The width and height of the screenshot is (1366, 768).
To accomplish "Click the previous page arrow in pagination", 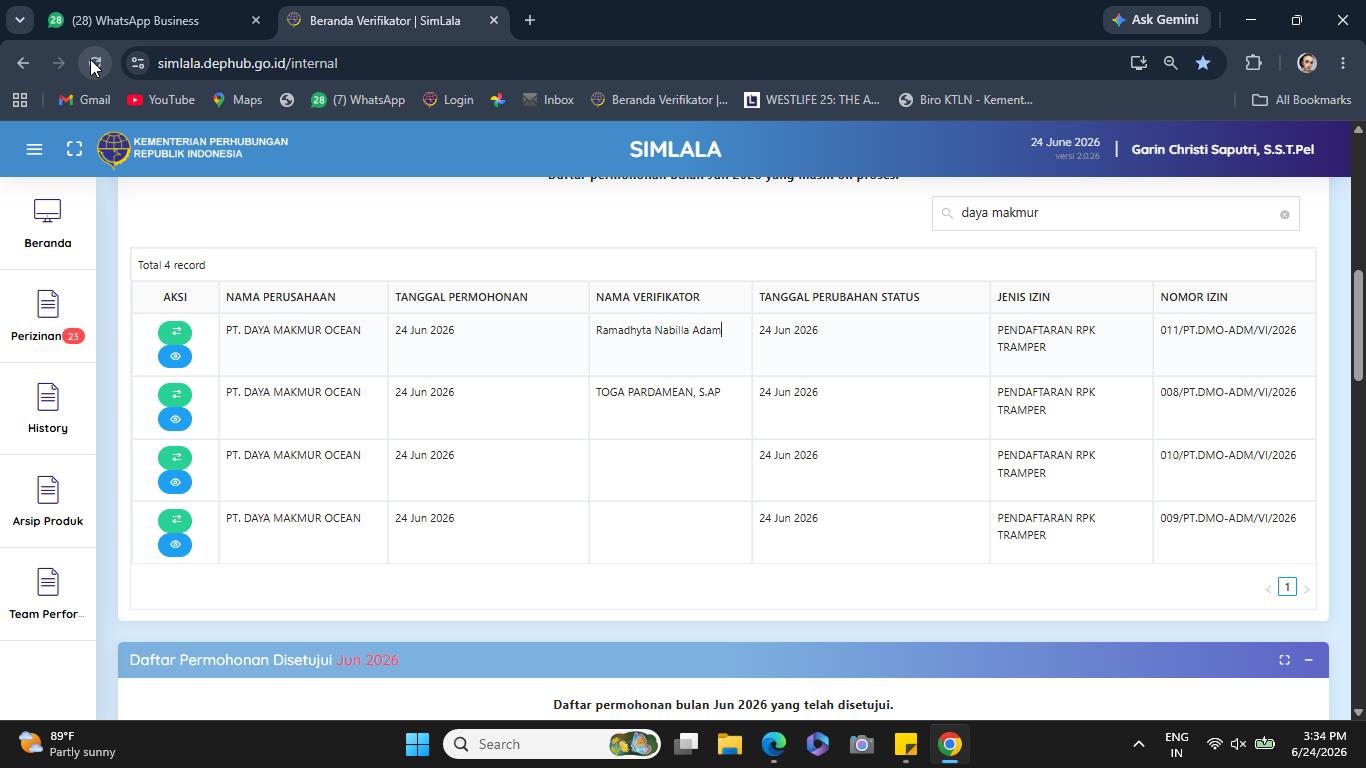I will [1268, 589].
